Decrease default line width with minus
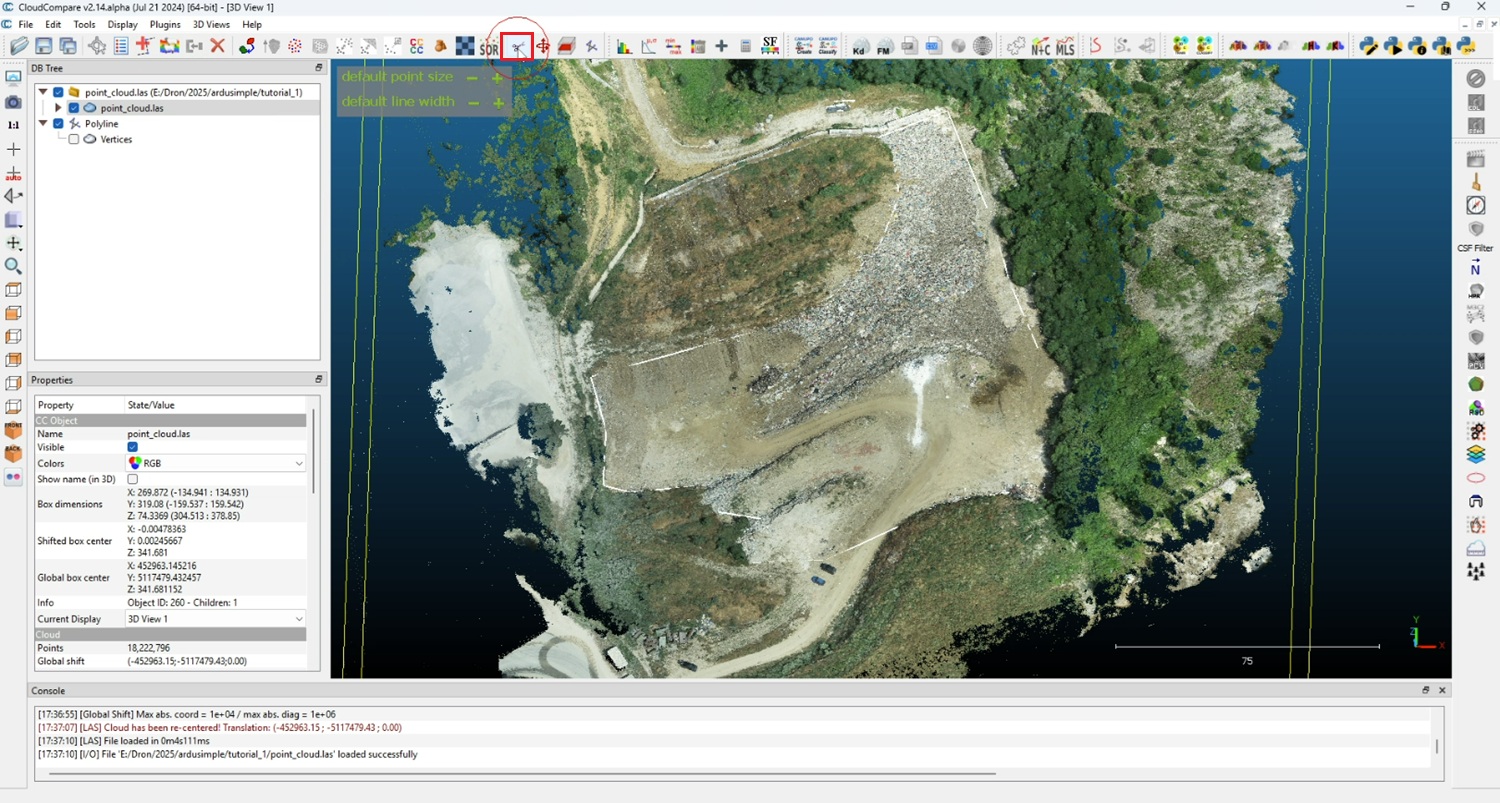 [473, 103]
